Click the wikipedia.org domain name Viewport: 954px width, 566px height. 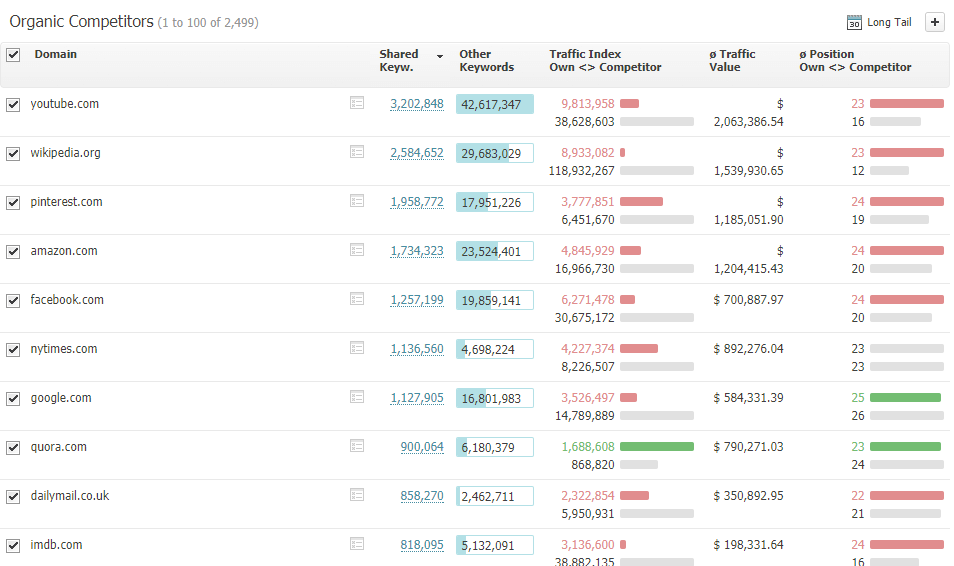coord(66,153)
